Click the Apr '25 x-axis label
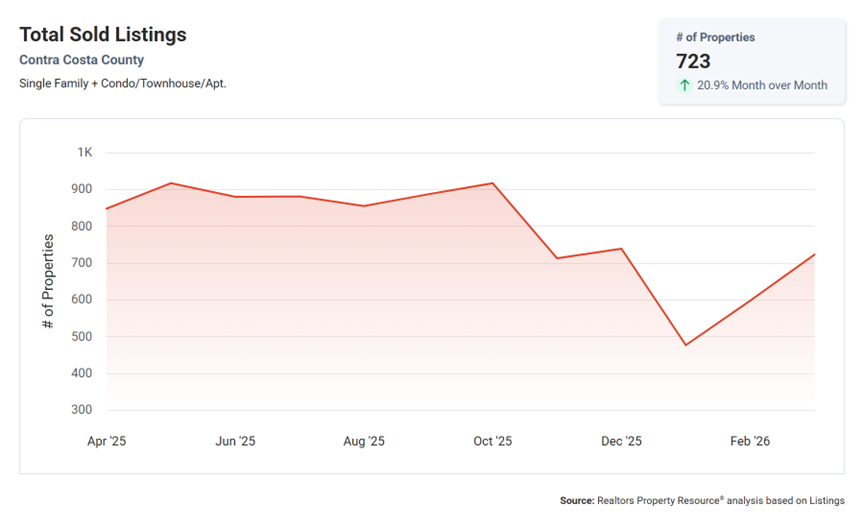This screenshot has height=528, width=864. (x=107, y=441)
